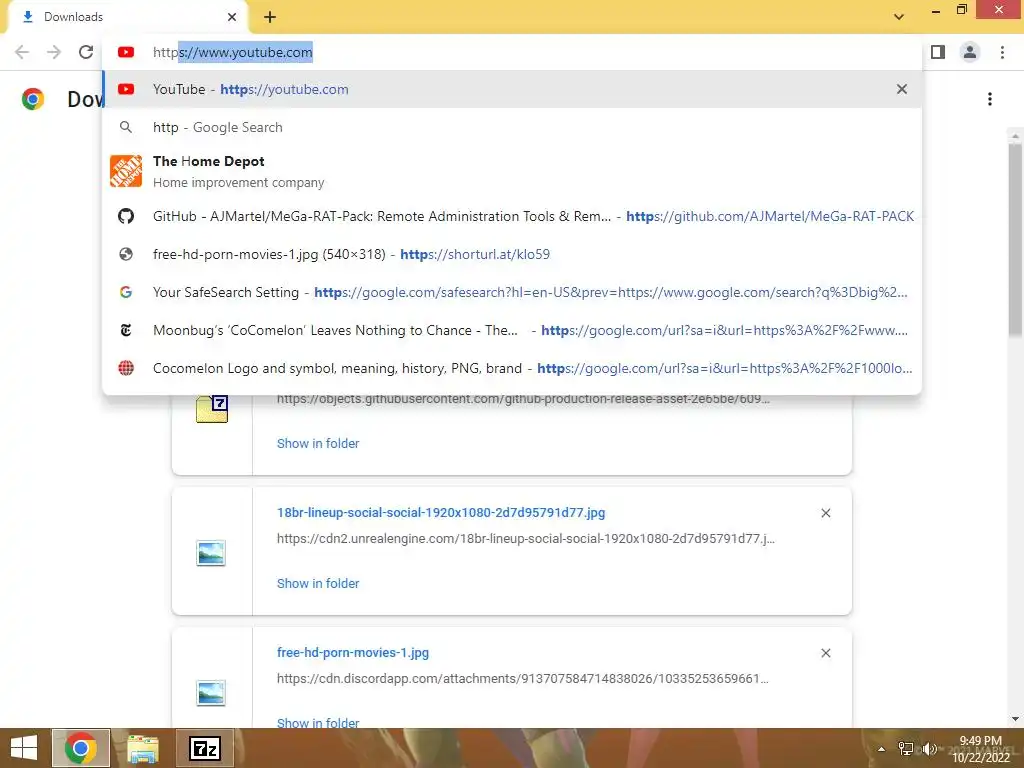Click the forward navigation arrow

tap(54, 52)
